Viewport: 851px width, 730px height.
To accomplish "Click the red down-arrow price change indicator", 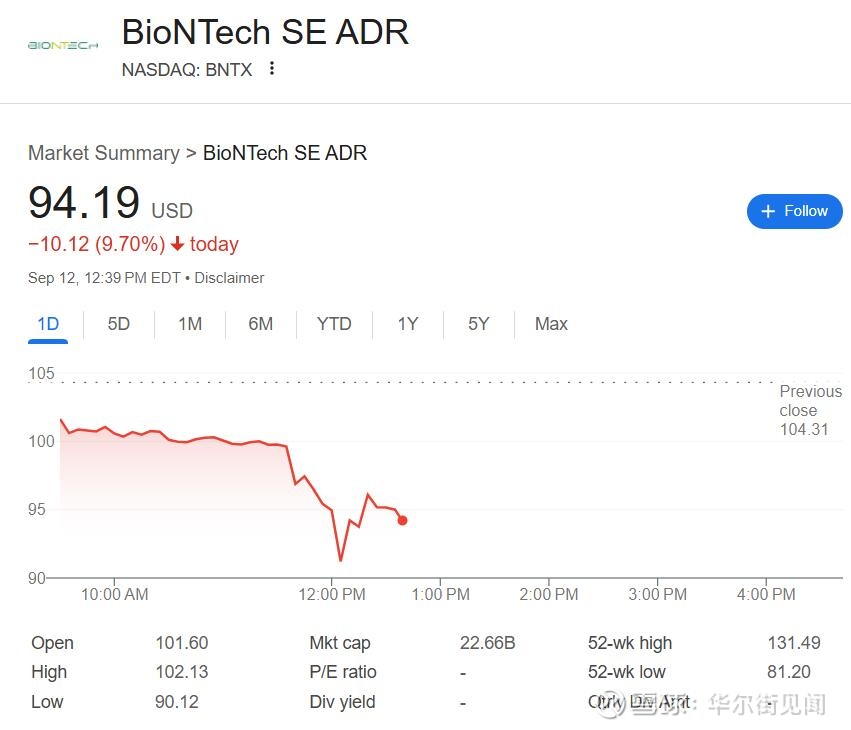I will [177, 244].
